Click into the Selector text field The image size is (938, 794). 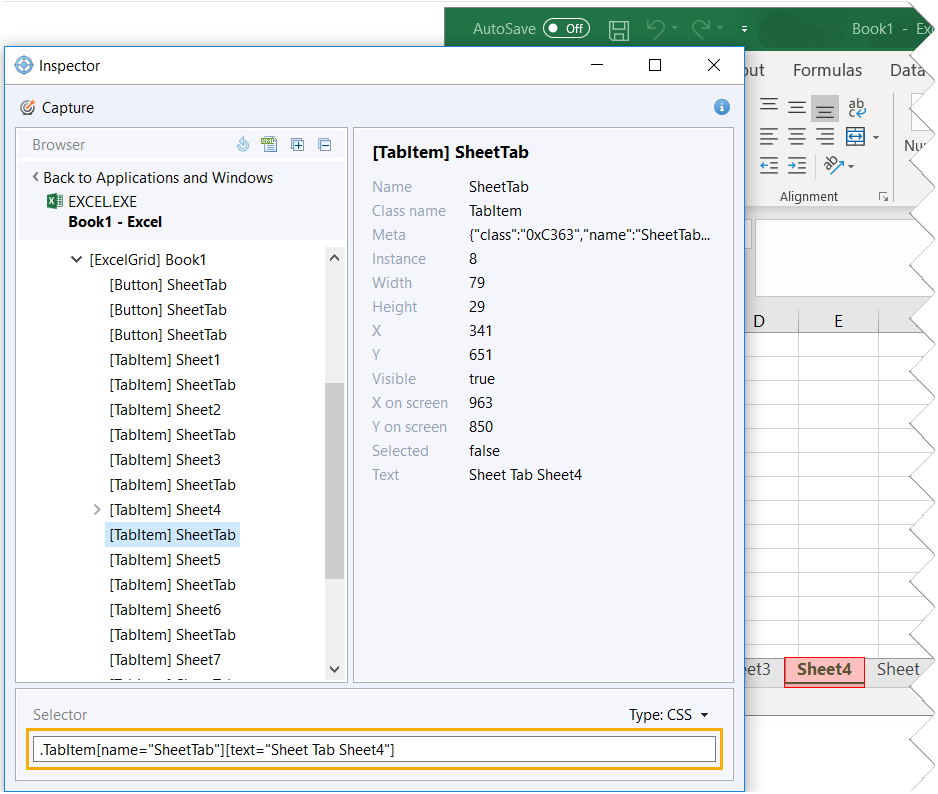tap(374, 750)
